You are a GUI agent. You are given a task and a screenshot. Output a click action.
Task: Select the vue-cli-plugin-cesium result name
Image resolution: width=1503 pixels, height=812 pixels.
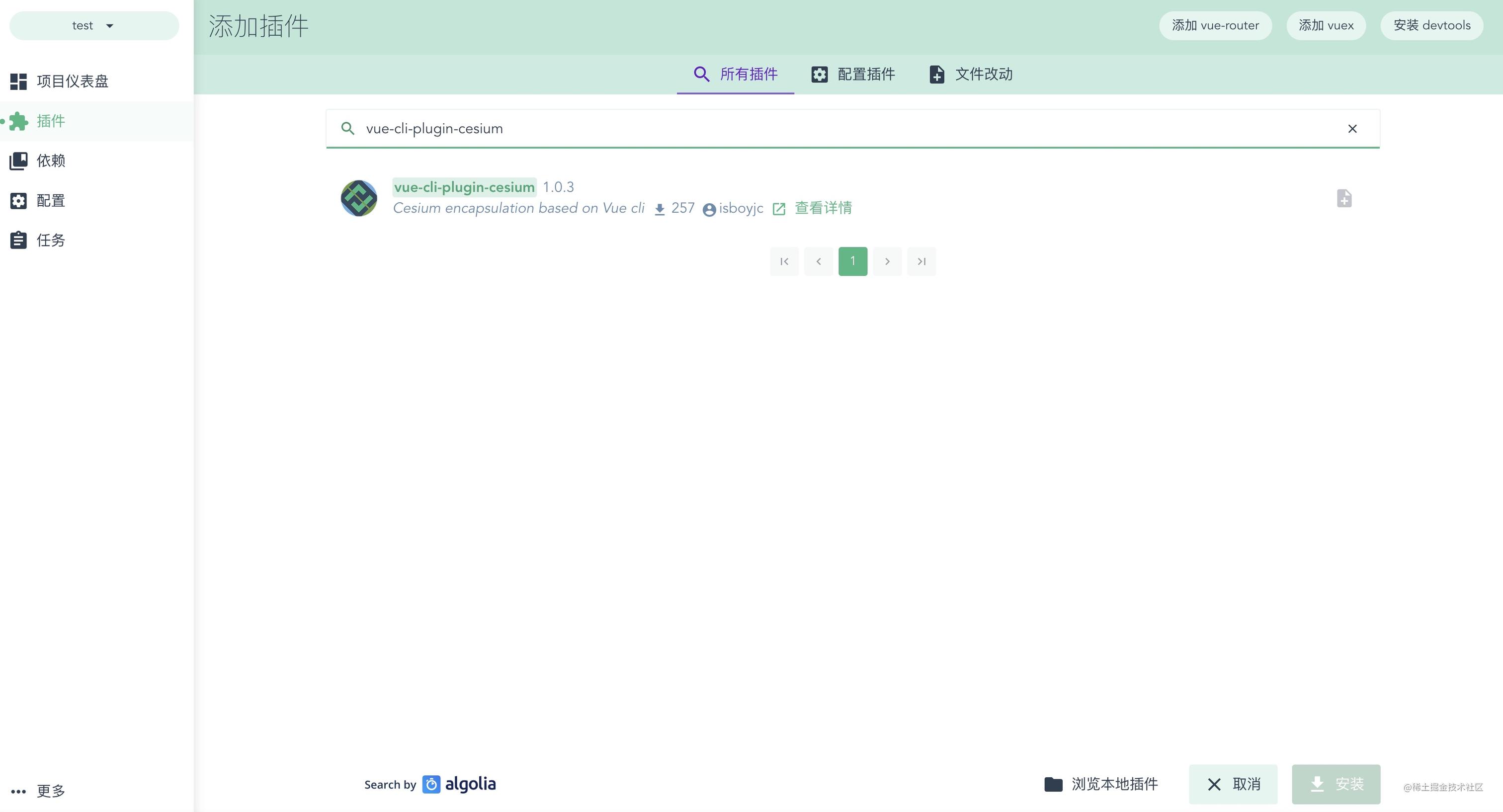(x=464, y=187)
